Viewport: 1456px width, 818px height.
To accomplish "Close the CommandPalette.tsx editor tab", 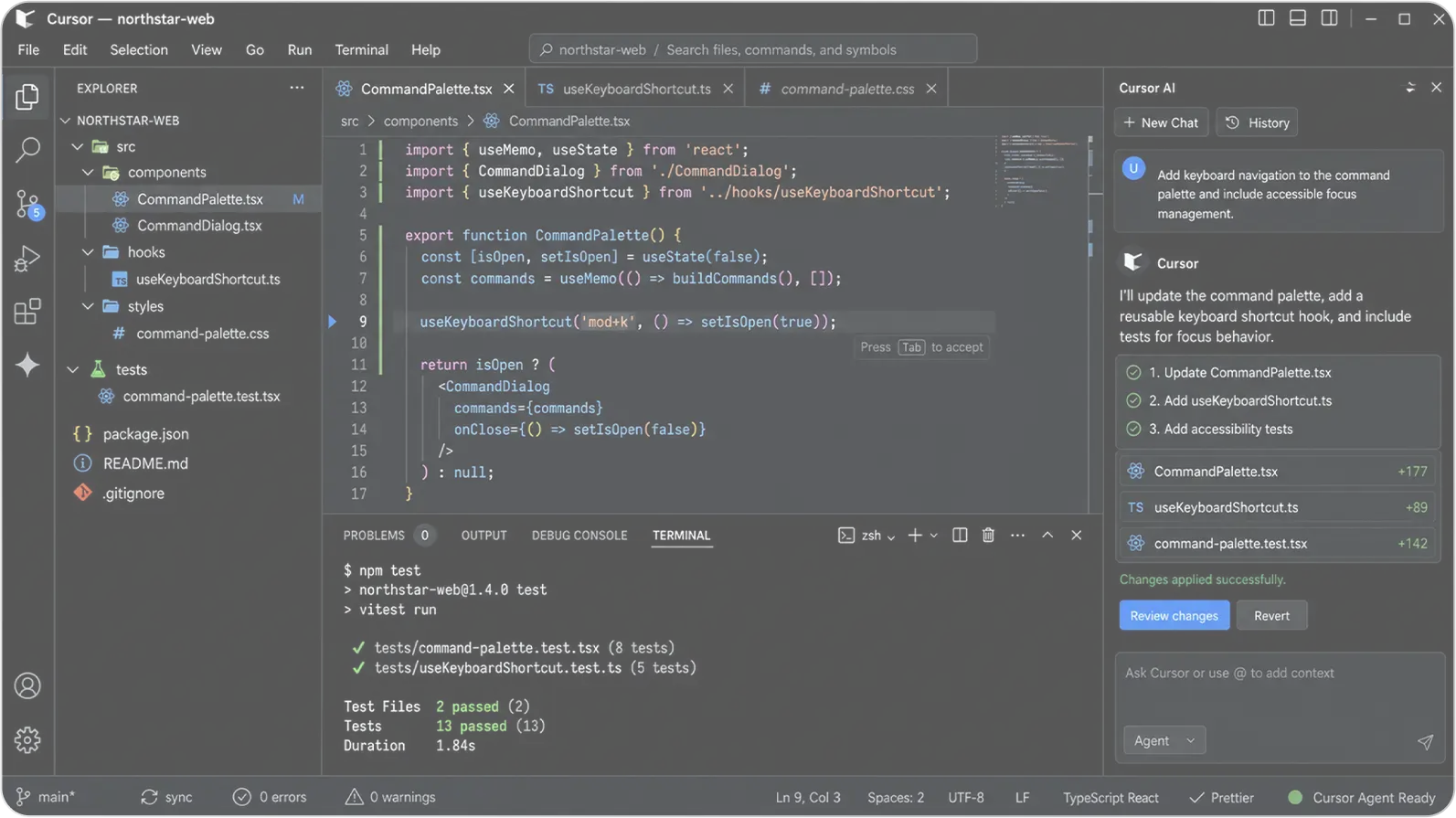I will click(509, 89).
